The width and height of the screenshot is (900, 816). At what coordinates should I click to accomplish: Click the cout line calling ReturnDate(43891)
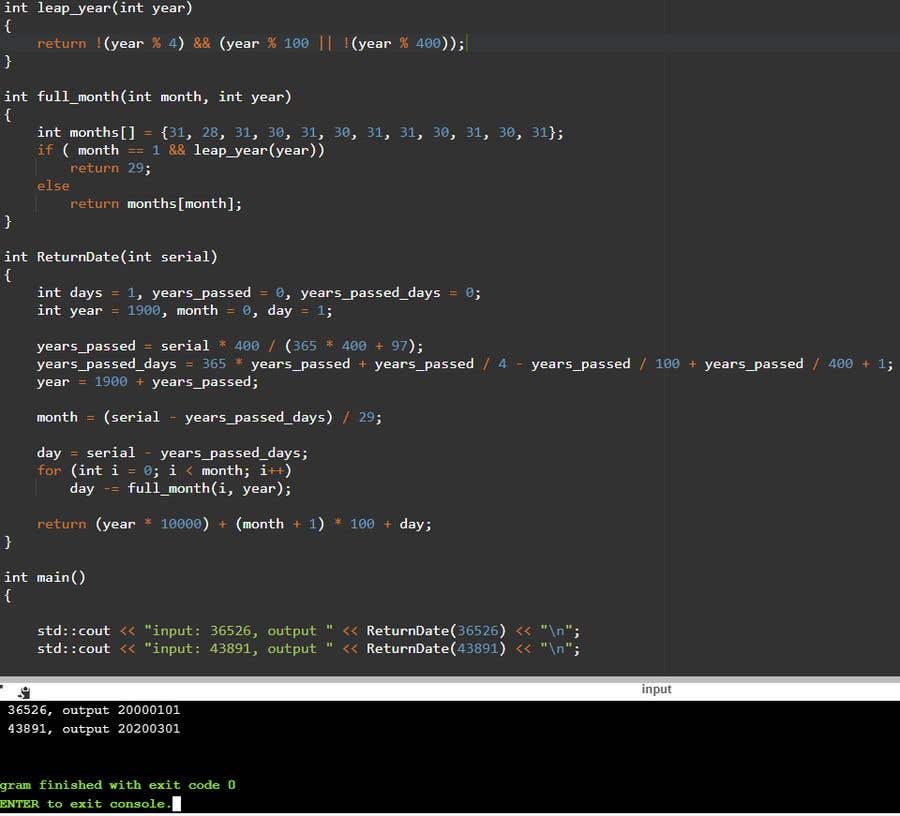[309, 648]
